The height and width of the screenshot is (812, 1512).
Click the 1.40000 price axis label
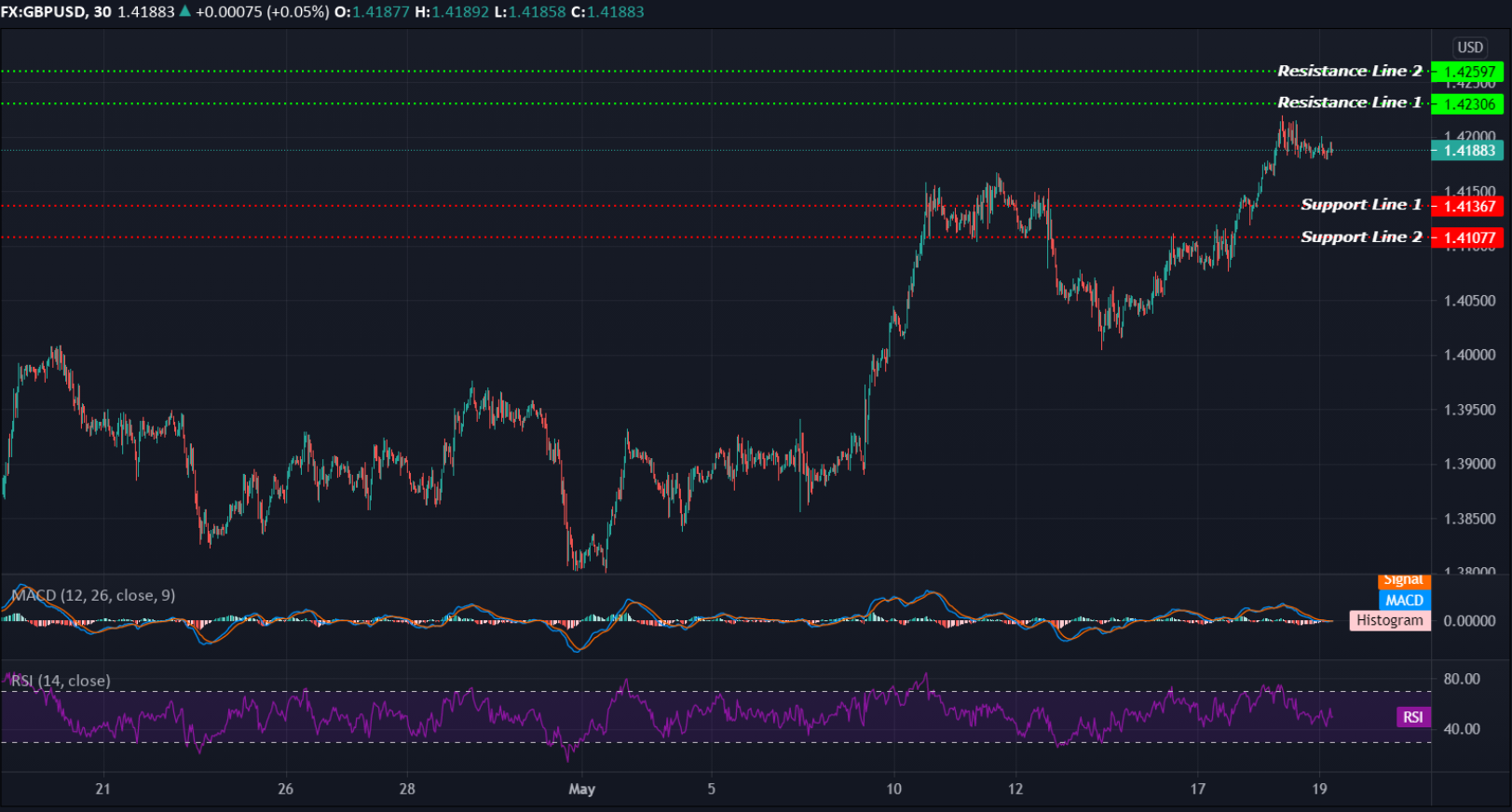pos(1469,355)
